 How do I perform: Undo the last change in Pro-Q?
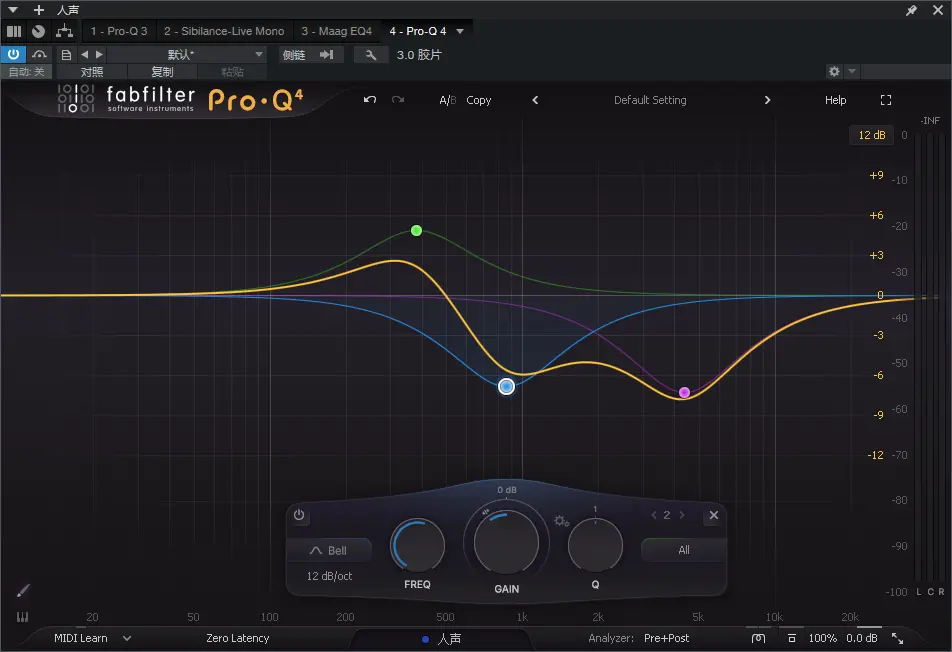point(370,100)
